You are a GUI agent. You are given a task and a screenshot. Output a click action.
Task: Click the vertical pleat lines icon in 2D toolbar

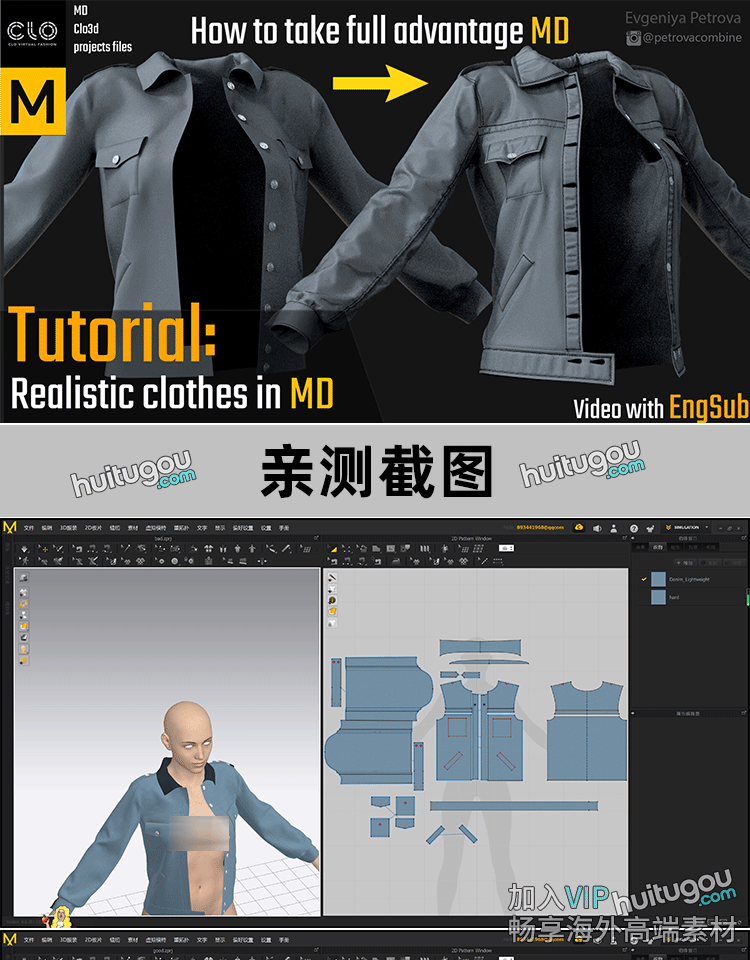click(425, 549)
